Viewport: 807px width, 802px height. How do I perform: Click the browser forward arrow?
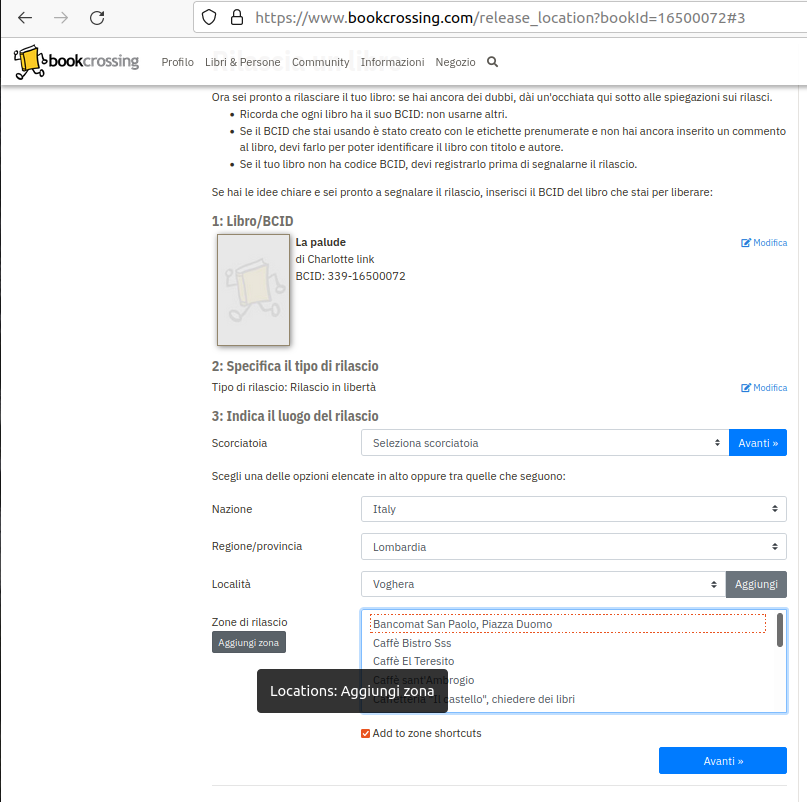pos(61,18)
